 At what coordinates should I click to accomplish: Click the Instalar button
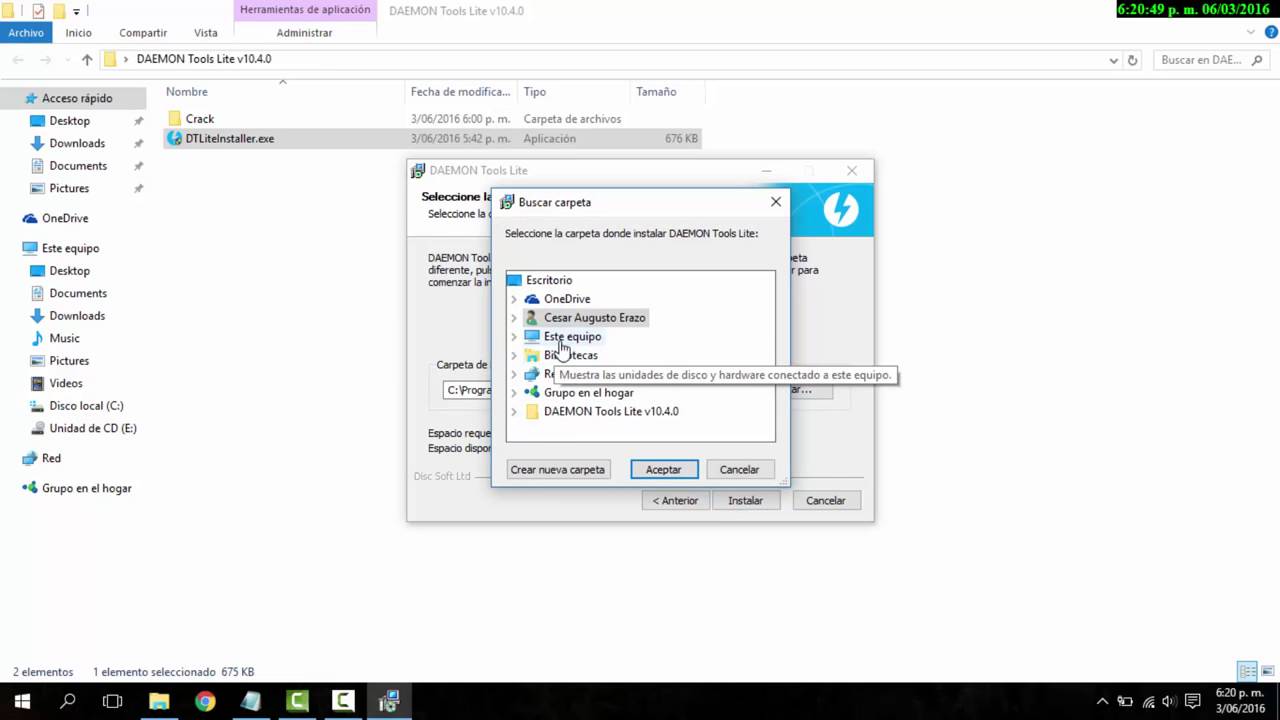pyautogui.click(x=745, y=500)
